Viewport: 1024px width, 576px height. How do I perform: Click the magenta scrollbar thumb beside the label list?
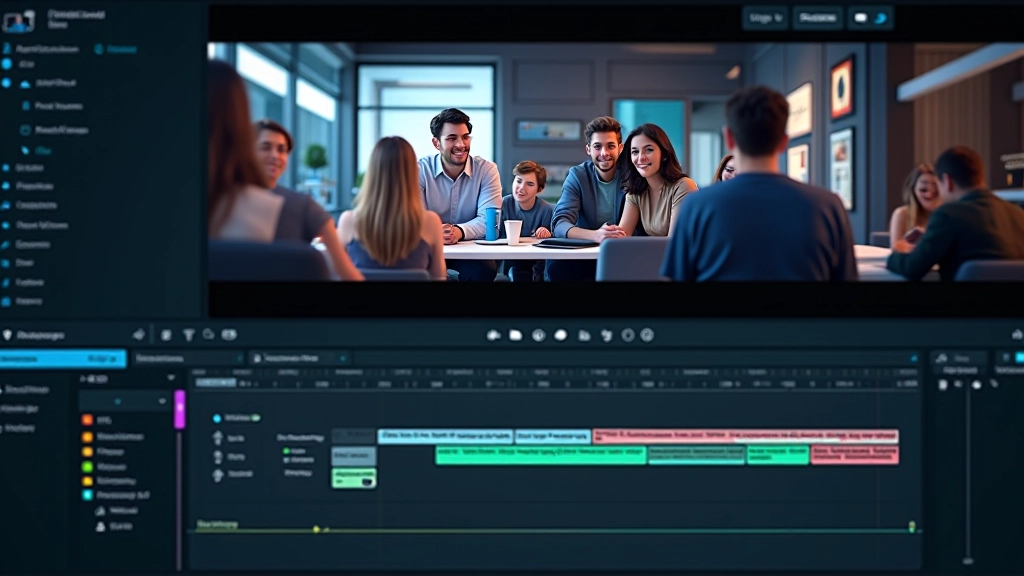click(180, 409)
